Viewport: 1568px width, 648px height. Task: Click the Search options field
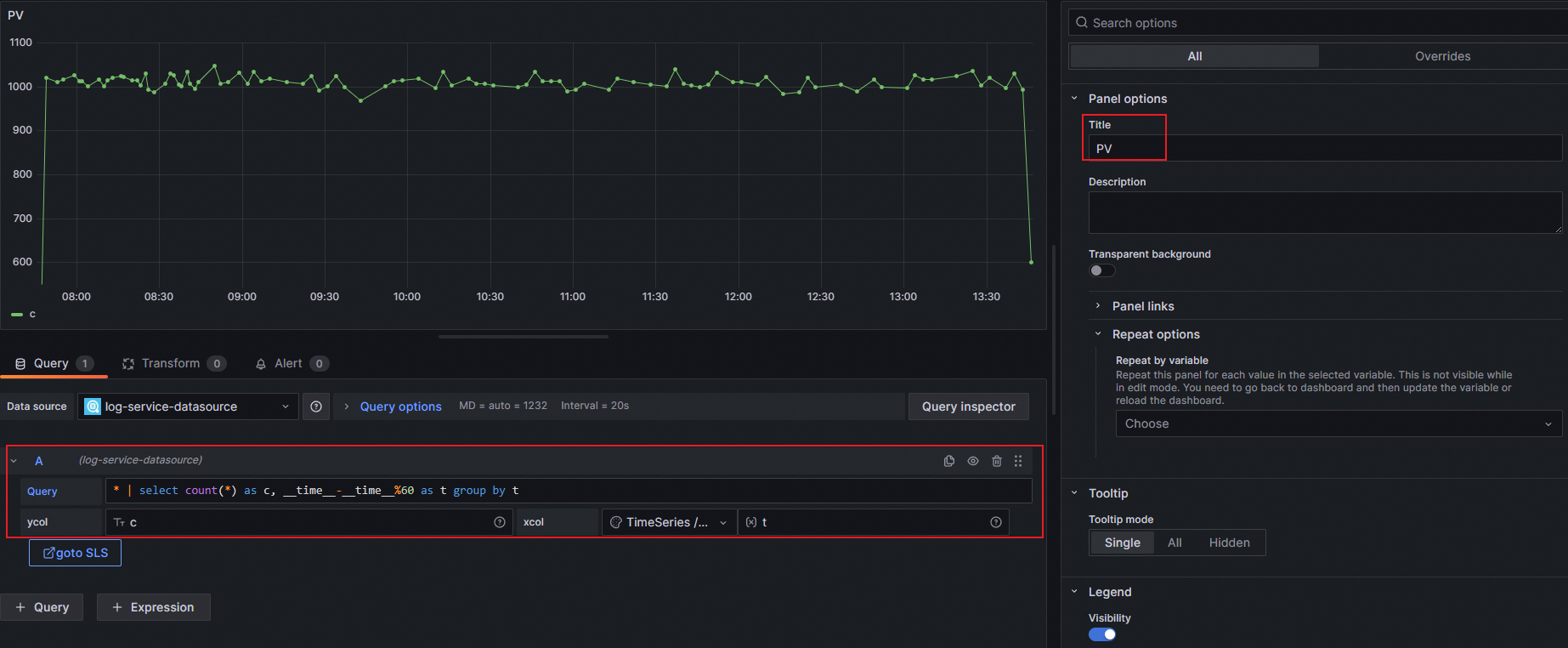click(x=1318, y=23)
